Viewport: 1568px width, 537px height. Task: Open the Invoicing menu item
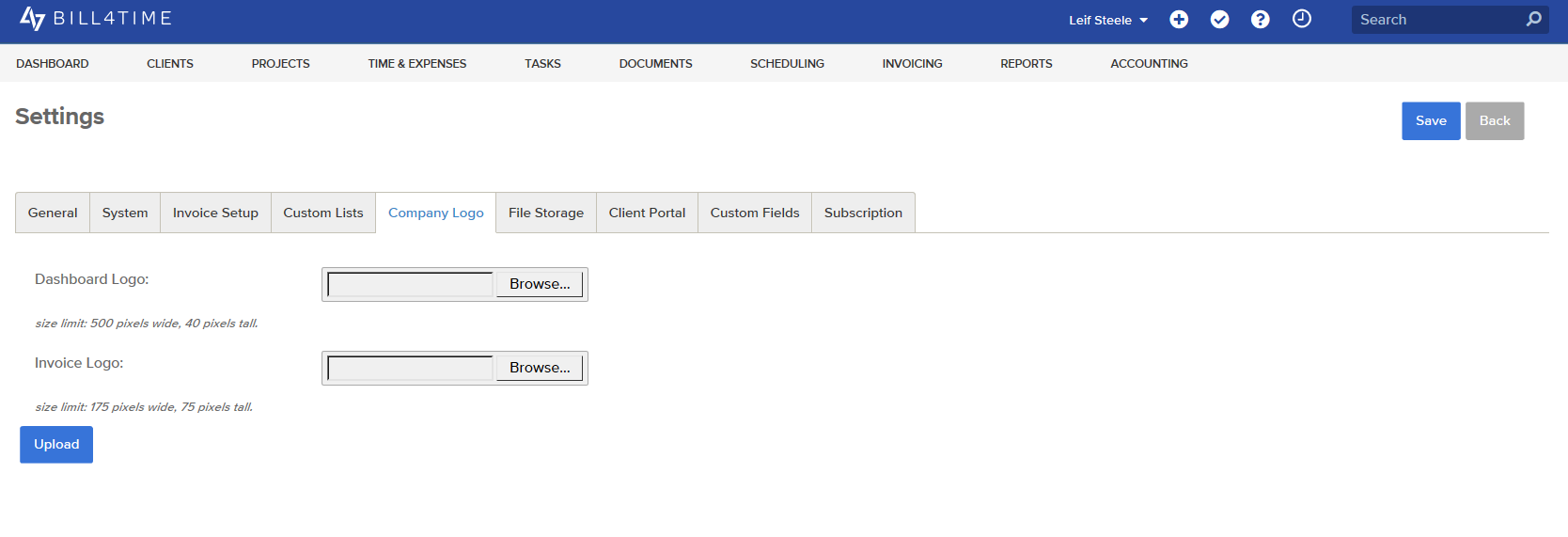[912, 64]
